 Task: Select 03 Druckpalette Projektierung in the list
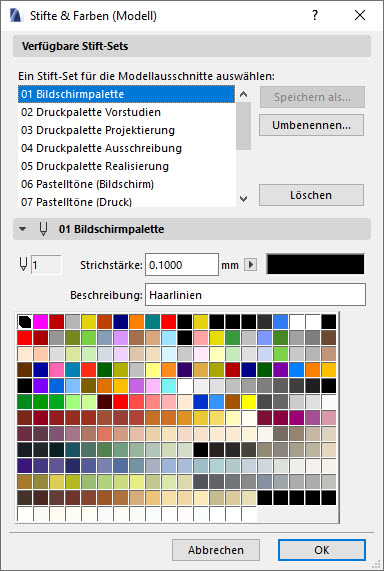(x=126, y=130)
